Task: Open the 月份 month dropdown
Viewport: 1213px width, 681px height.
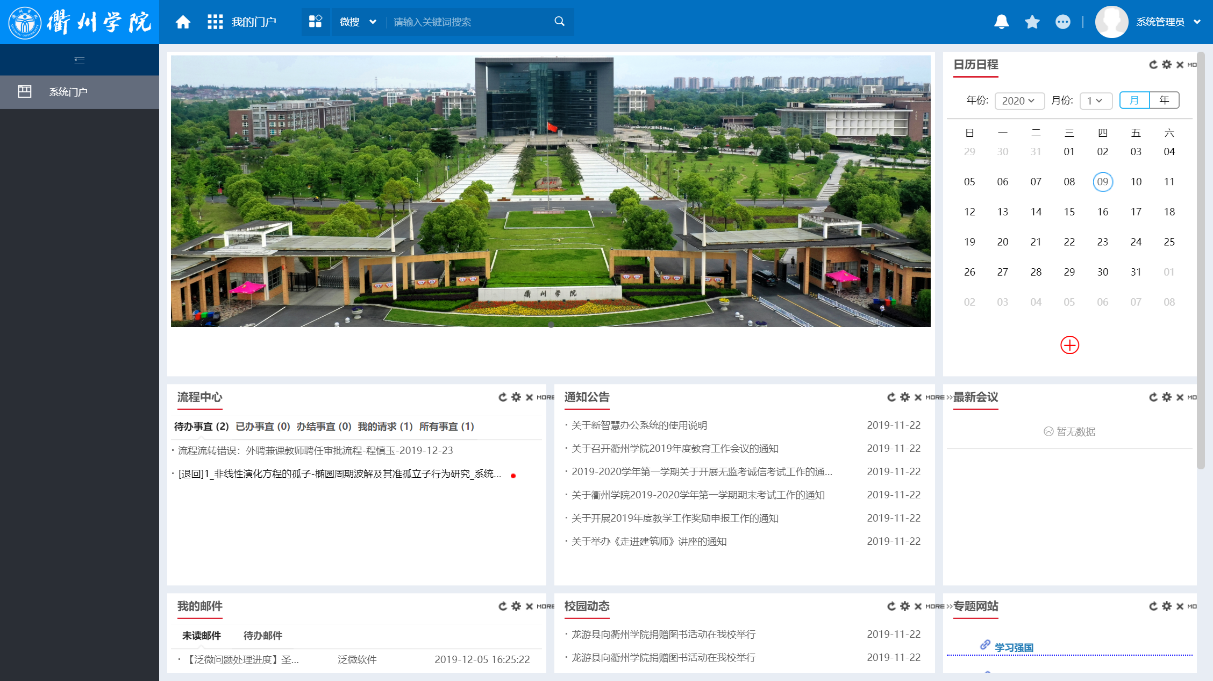Action: pyautogui.click(x=1096, y=101)
